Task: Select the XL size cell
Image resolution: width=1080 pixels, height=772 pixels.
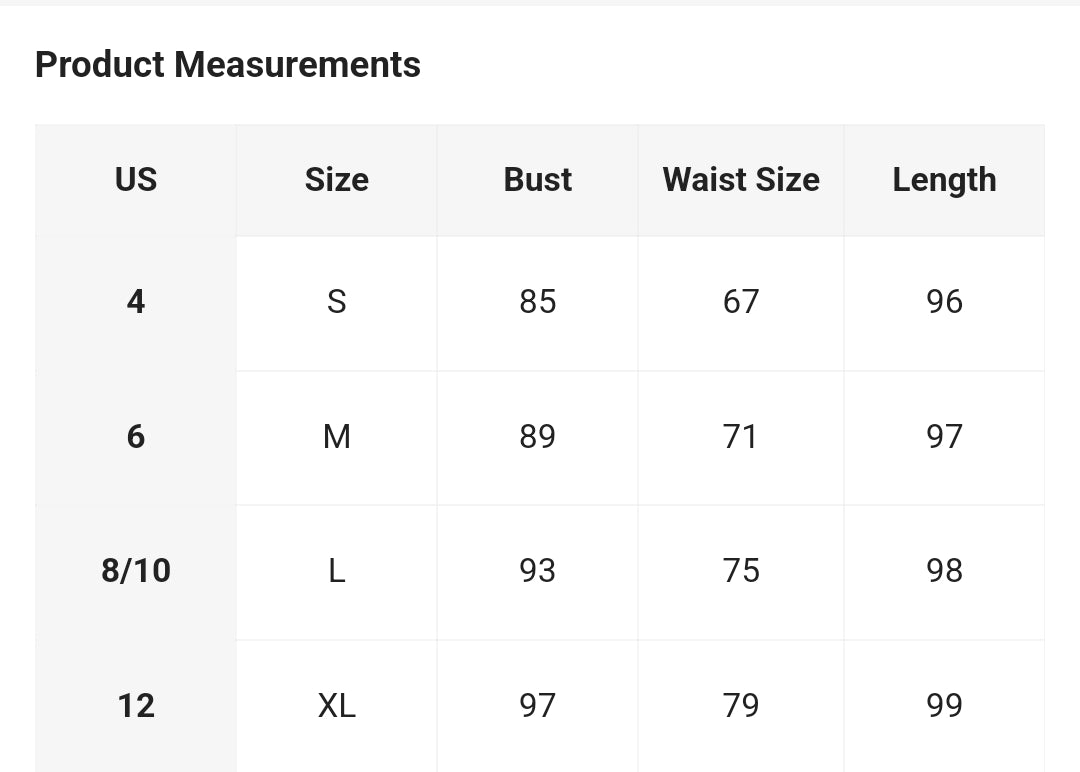Action: 337,706
